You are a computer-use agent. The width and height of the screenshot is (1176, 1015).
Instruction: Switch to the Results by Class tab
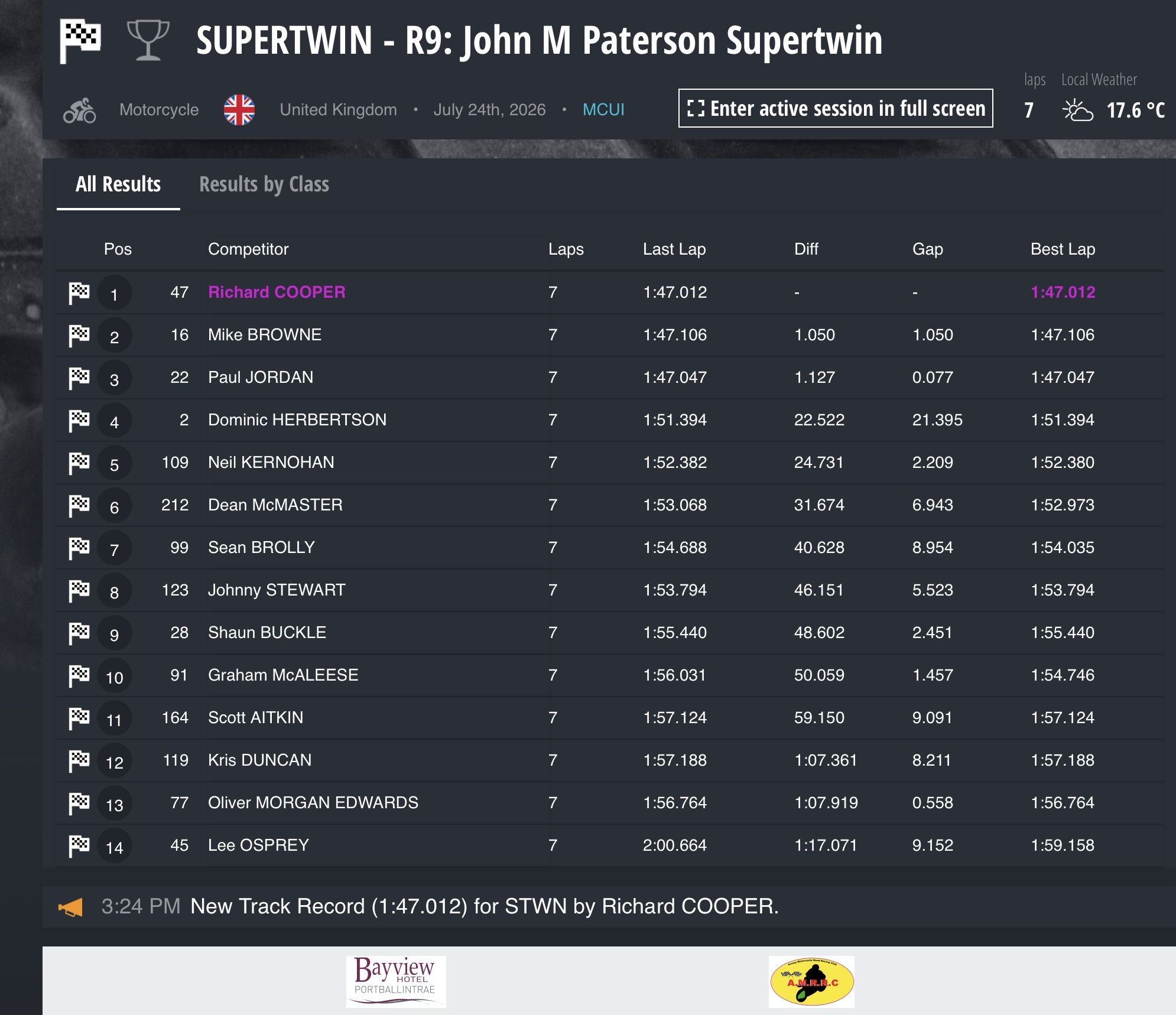coord(264,184)
